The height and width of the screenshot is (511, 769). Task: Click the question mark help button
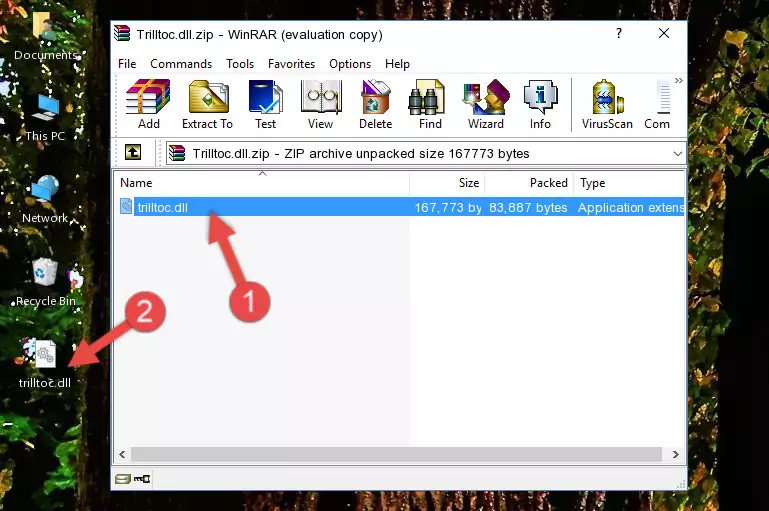[x=619, y=33]
